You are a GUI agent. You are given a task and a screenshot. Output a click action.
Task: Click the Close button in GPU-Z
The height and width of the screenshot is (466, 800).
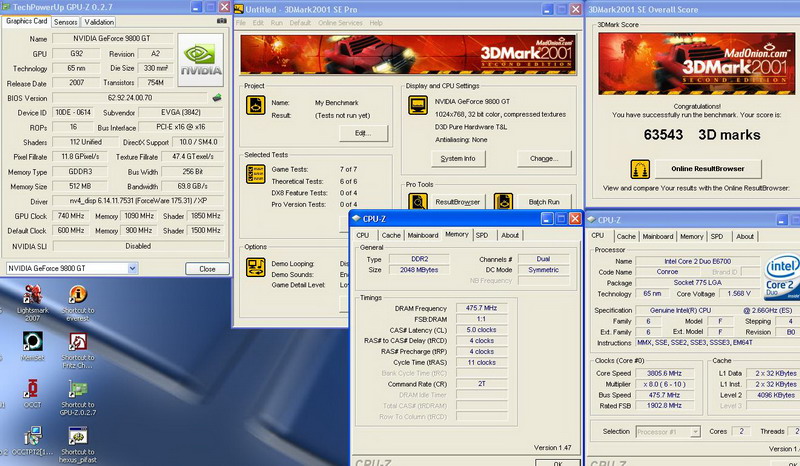(x=207, y=268)
